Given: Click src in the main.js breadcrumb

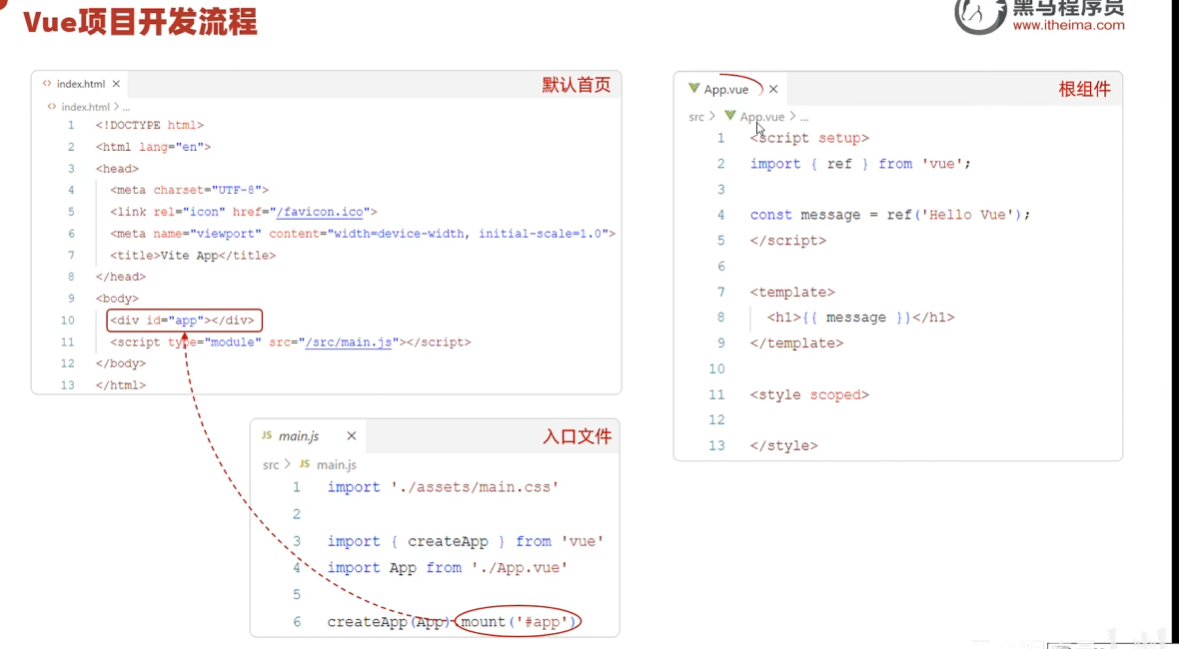Looking at the screenshot, I should (x=271, y=465).
